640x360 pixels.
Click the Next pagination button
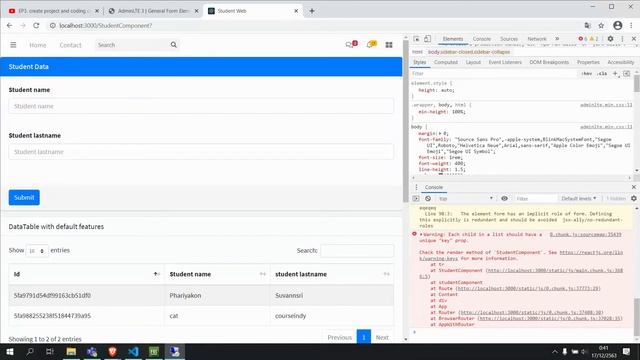click(x=382, y=338)
